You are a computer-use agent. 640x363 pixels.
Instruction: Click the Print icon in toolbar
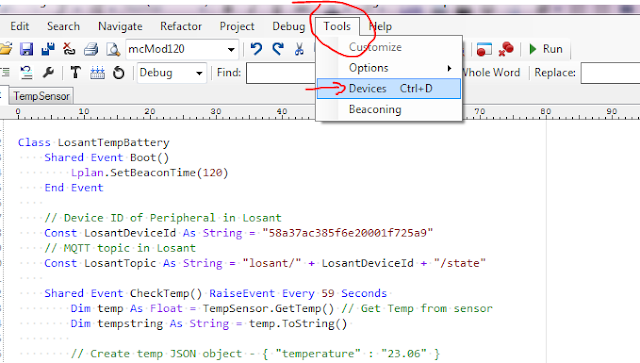click(x=91, y=49)
